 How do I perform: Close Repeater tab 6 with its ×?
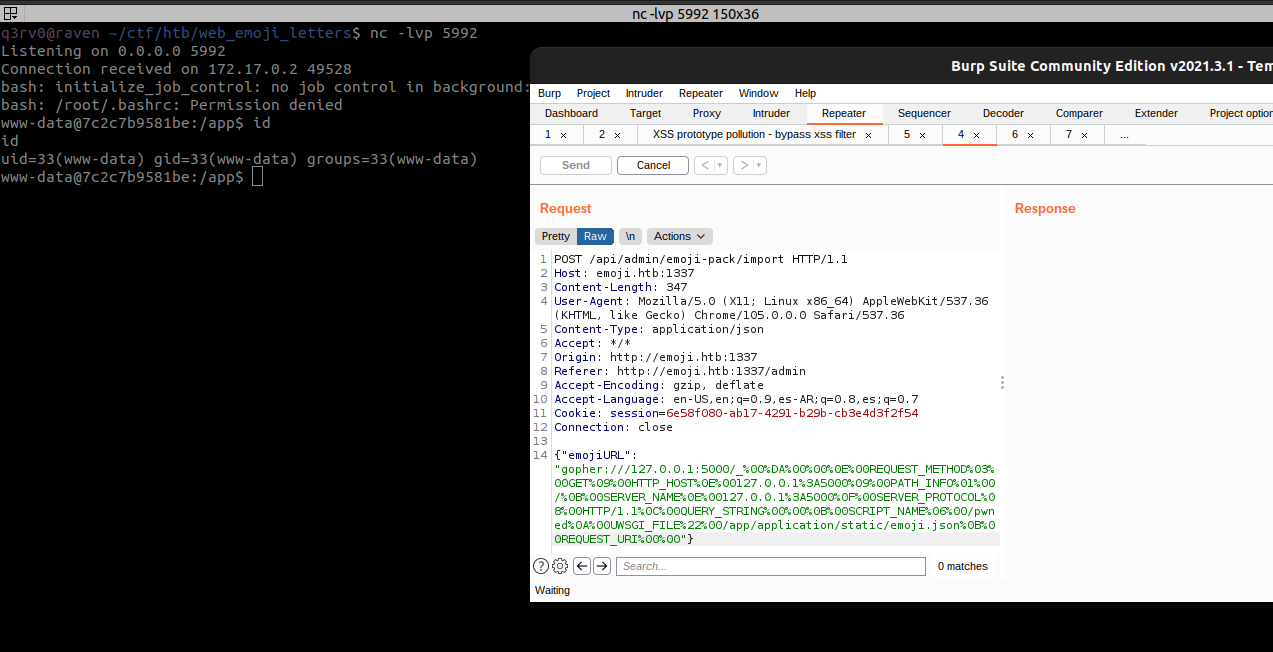pyautogui.click(x=1030, y=135)
